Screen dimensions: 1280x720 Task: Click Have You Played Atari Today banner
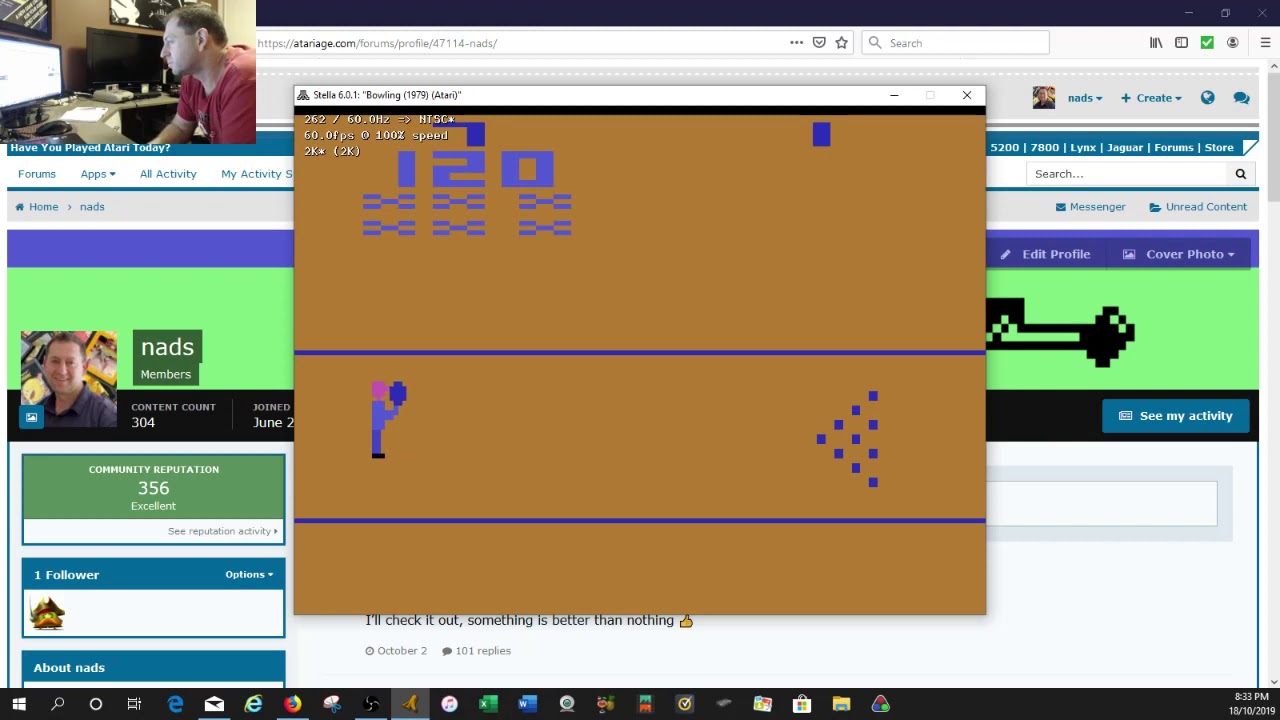[90, 148]
